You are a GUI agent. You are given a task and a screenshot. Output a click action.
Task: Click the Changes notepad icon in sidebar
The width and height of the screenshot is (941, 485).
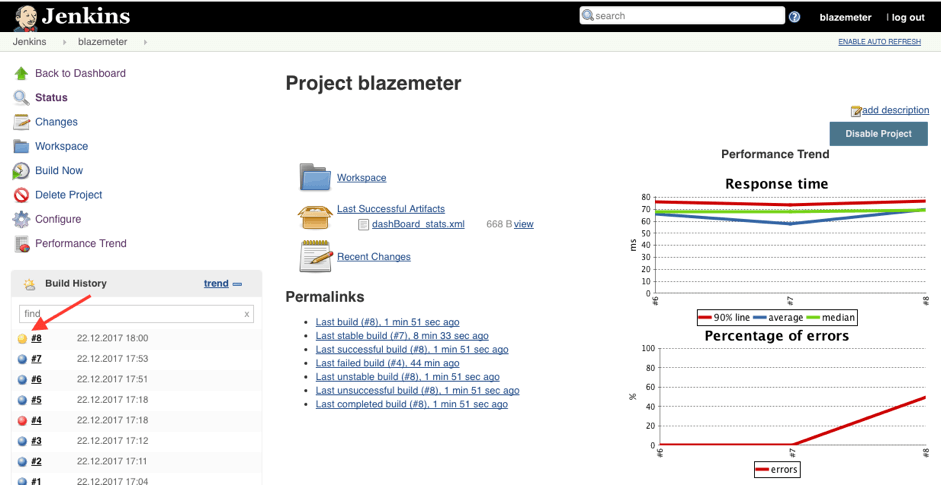pos(21,122)
